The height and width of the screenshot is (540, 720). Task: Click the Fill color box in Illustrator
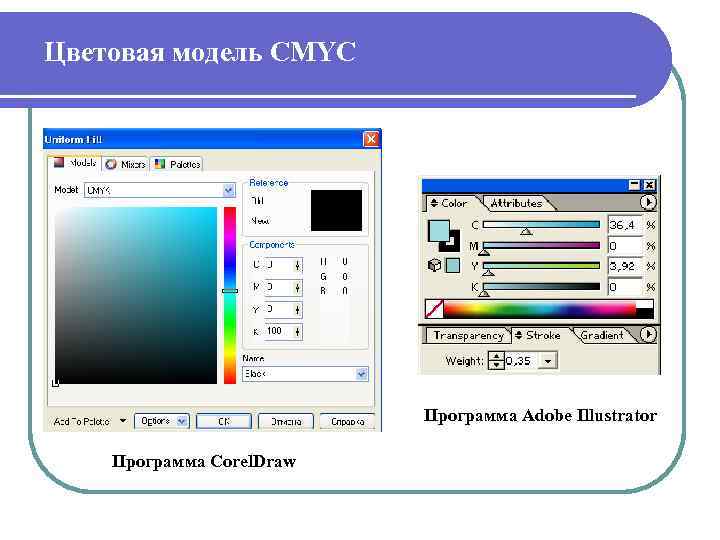[x=438, y=231]
